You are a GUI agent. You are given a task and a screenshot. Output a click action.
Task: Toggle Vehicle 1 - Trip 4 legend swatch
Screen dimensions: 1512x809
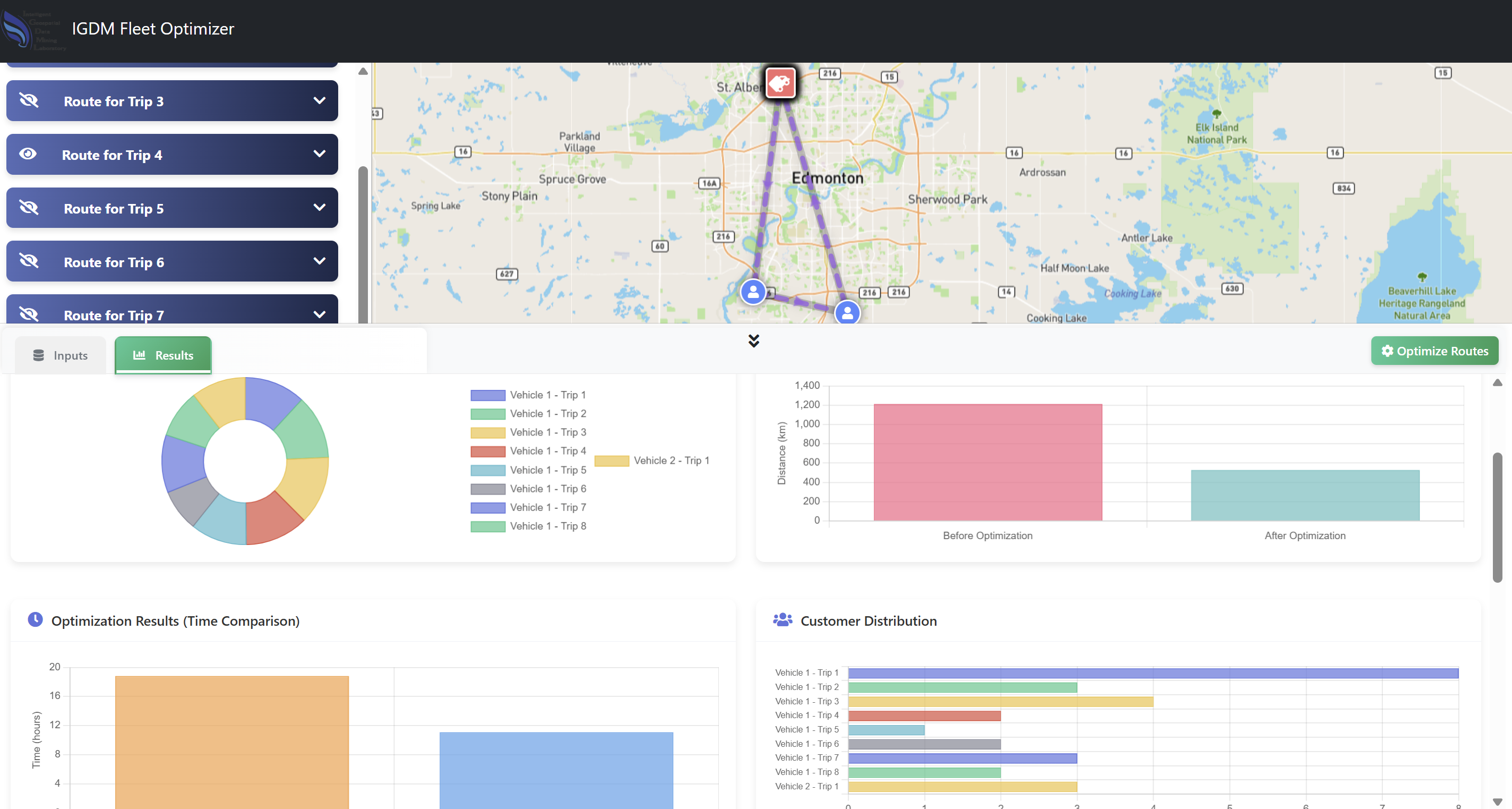pyautogui.click(x=488, y=452)
